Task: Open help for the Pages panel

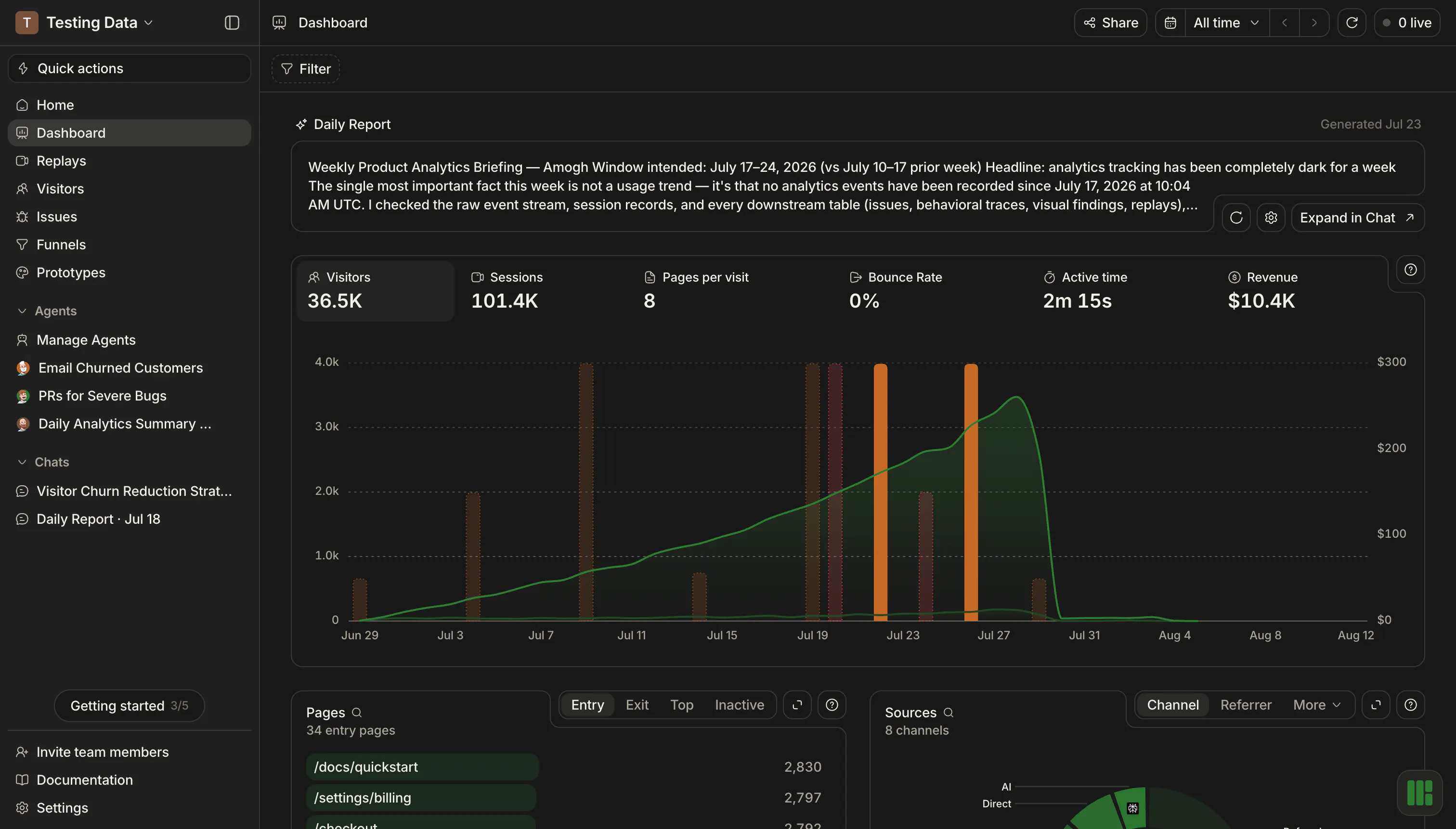Action: point(832,705)
